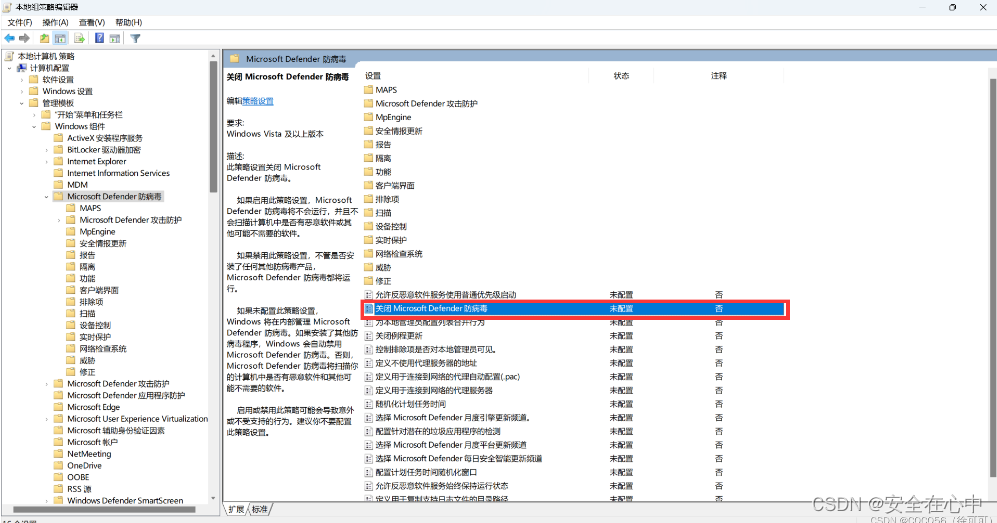
Task: Select 本地计算机 策略 root in tree
Action: [46, 56]
